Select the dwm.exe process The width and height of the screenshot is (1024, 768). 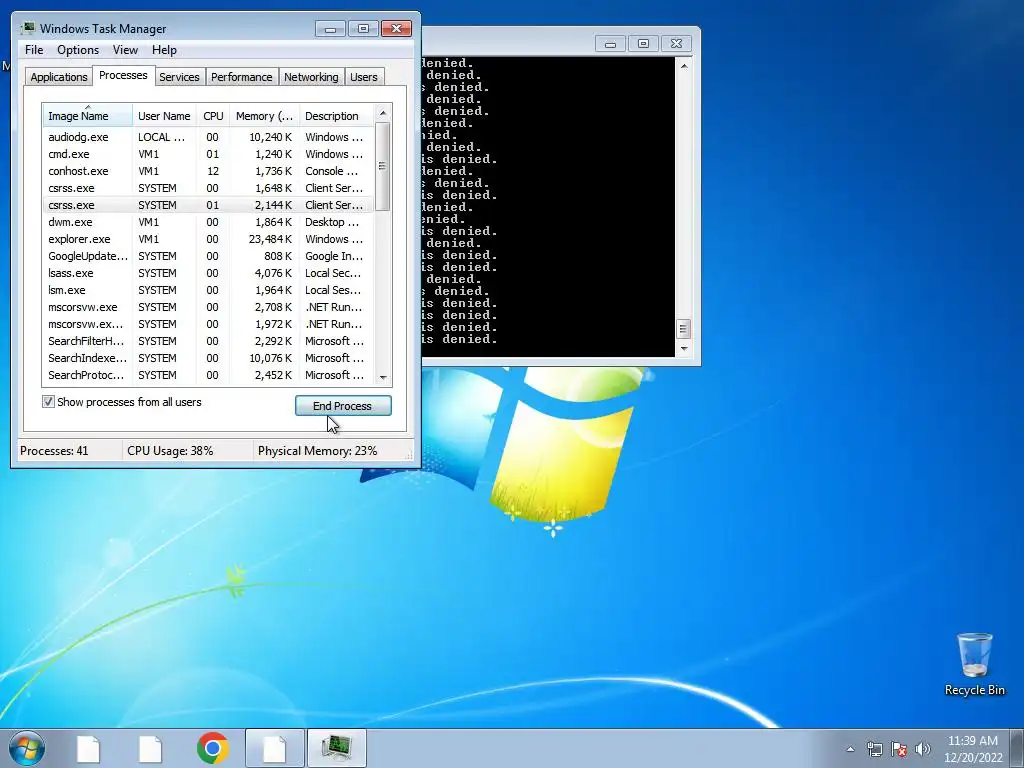208,222
